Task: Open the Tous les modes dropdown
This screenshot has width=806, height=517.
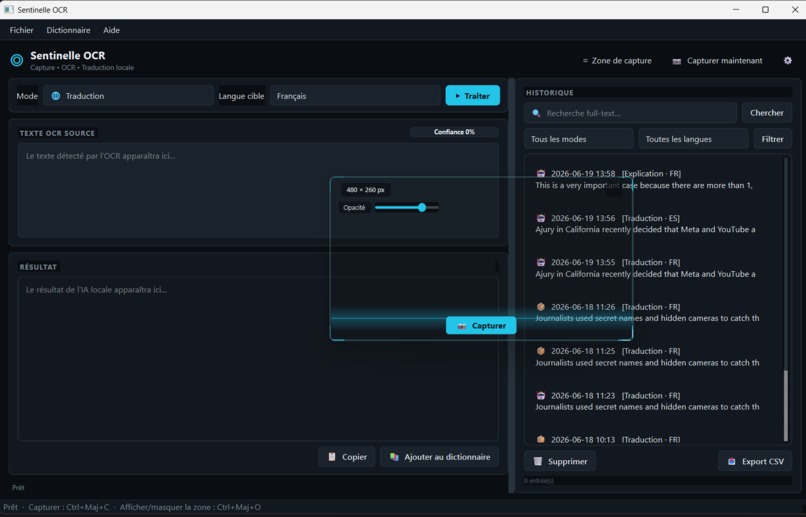Action: [x=579, y=139]
